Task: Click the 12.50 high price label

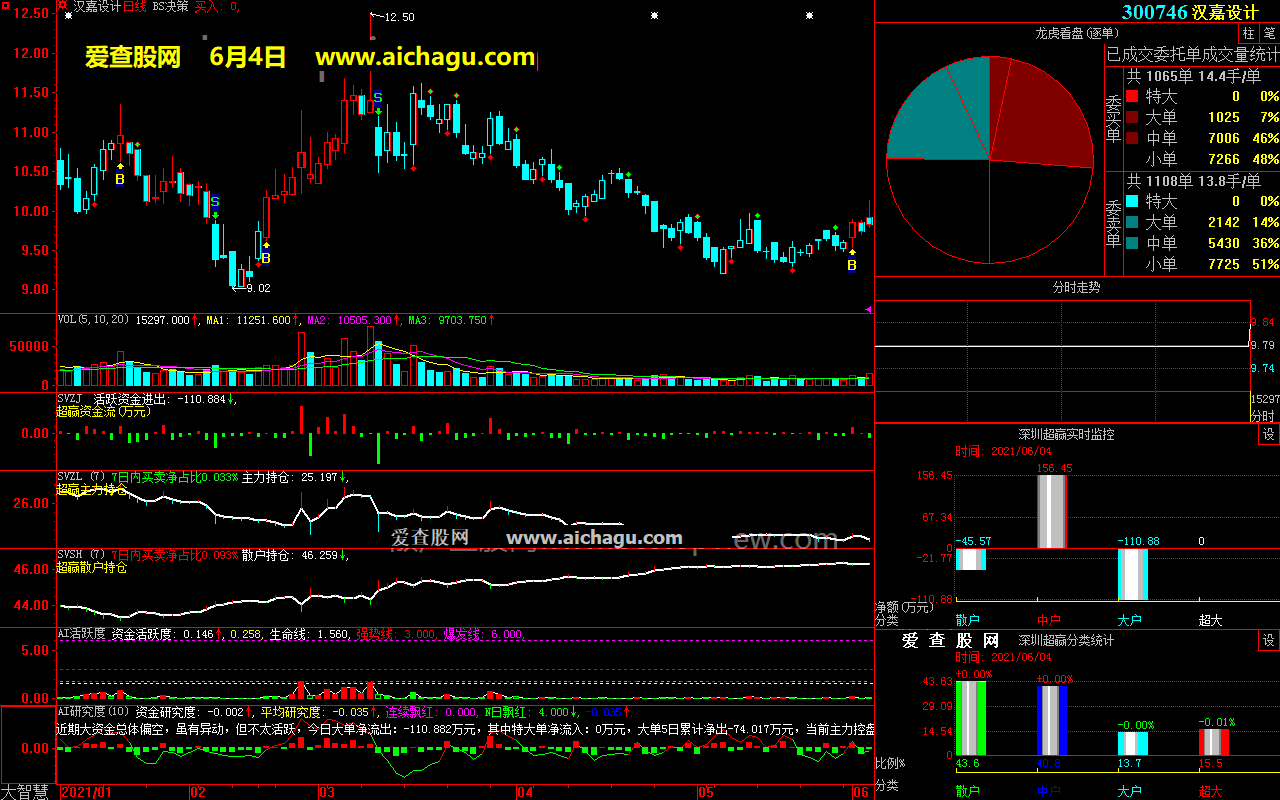Action: coord(398,18)
